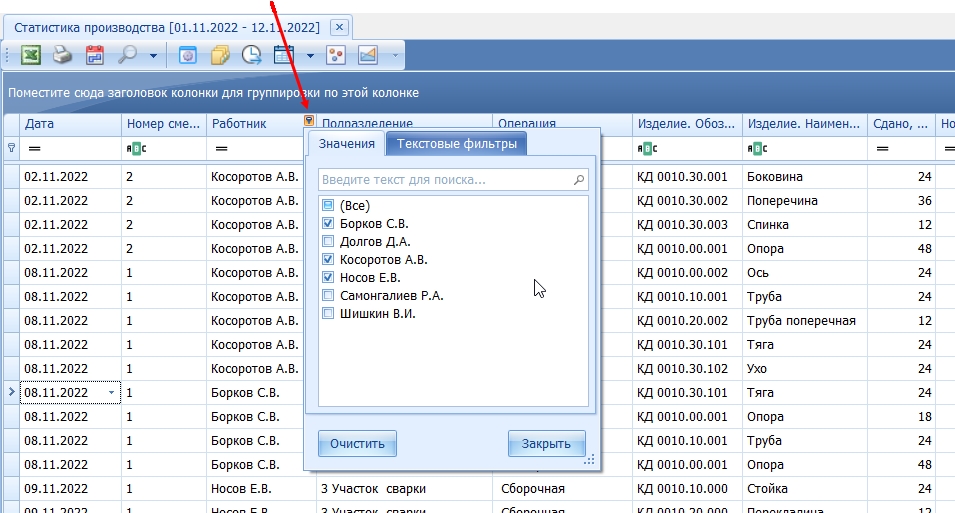Select the КД 0010.30.003 cell
Image resolution: width=955 pixels, height=513 pixels.
[687, 225]
